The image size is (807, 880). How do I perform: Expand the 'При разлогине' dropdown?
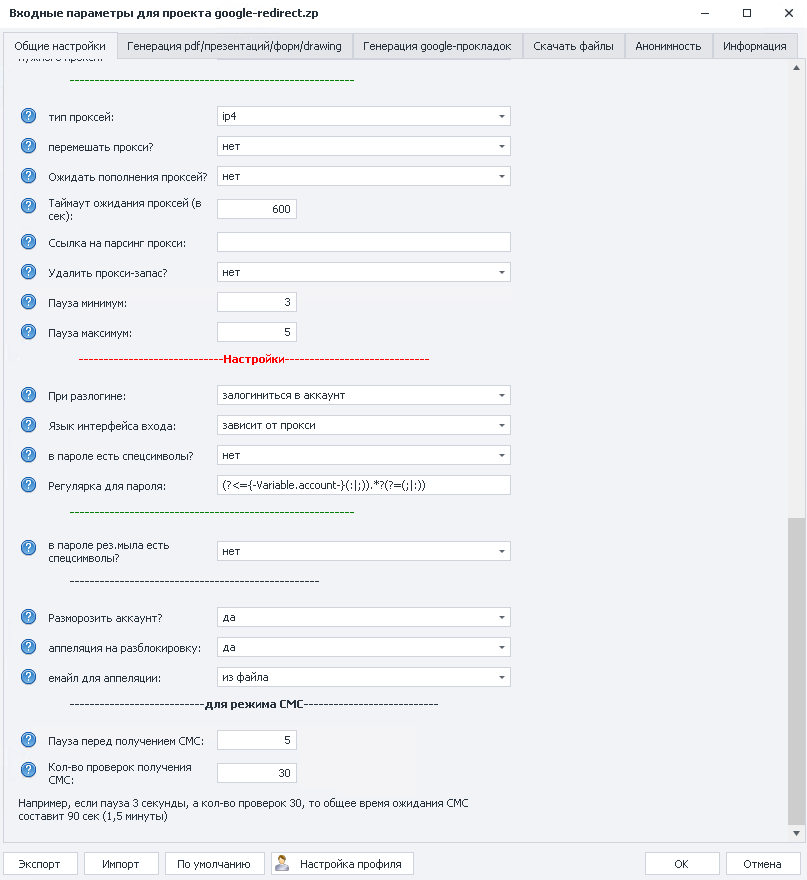click(x=364, y=395)
